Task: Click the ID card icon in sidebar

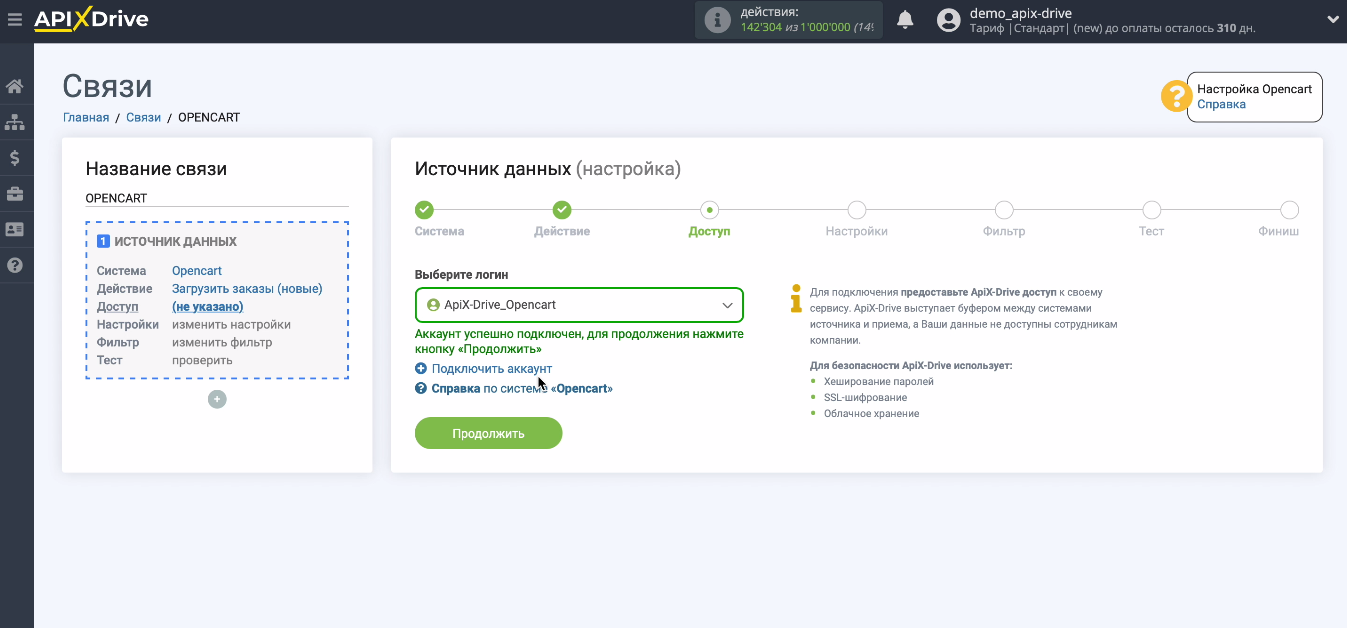Action: pyautogui.click(x=15, y=229)
